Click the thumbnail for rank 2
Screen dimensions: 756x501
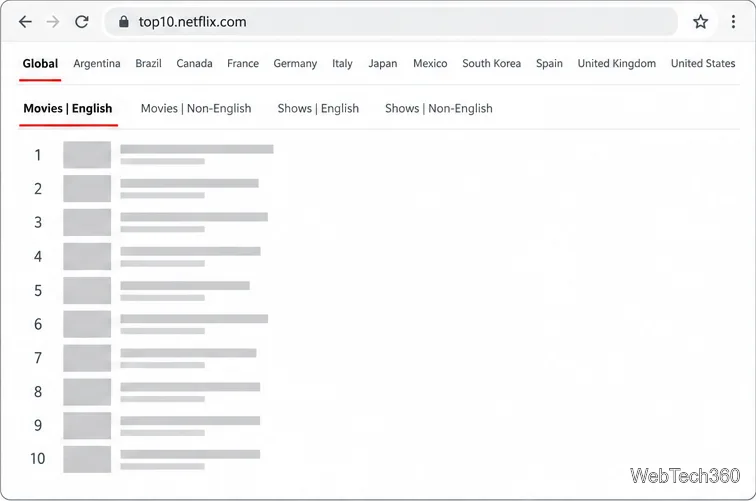click(87, 189)
